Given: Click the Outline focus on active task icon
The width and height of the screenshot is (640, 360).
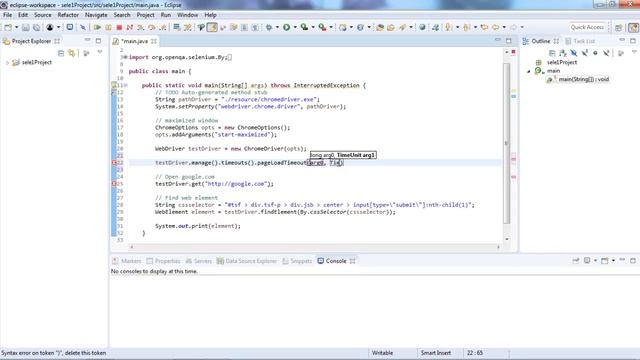Looking at the screenshot, I should click(x=621, y=53).
